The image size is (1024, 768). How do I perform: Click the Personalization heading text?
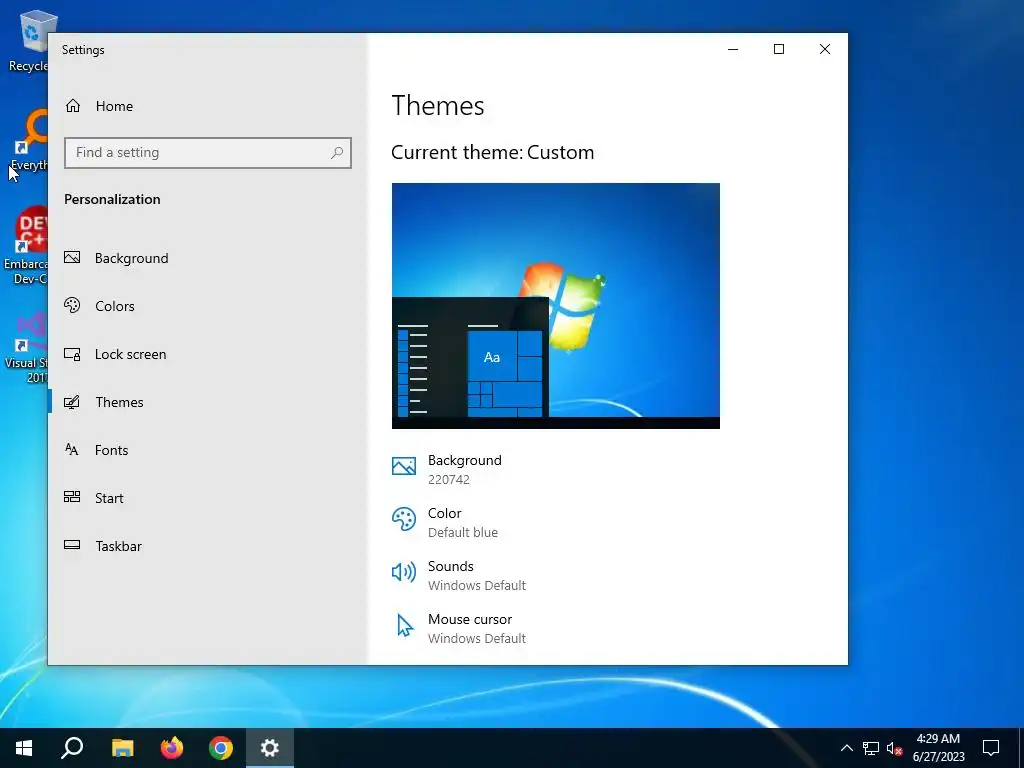[112, 199]
